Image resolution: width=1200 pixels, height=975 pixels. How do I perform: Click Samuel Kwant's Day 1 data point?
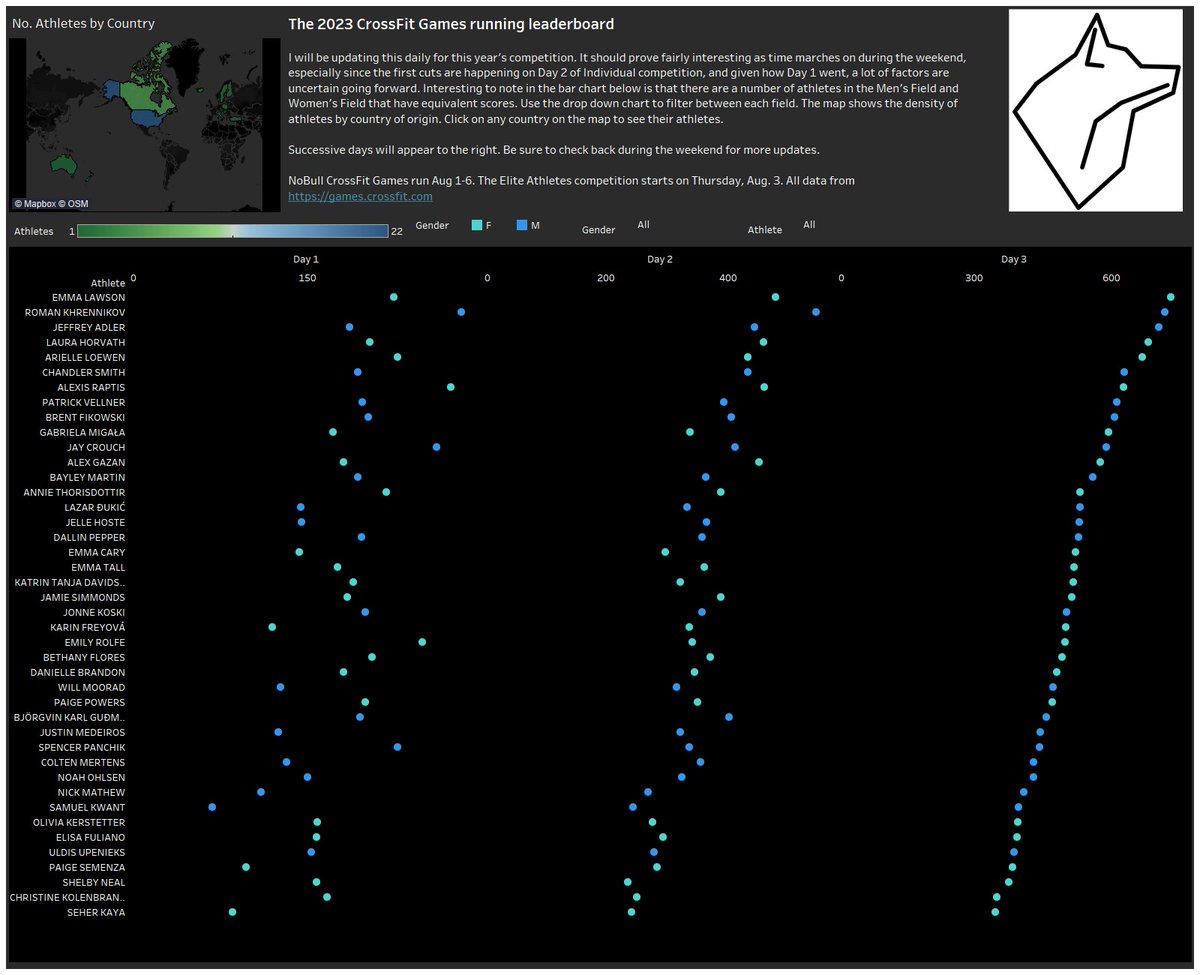click(x=212, y=807)
